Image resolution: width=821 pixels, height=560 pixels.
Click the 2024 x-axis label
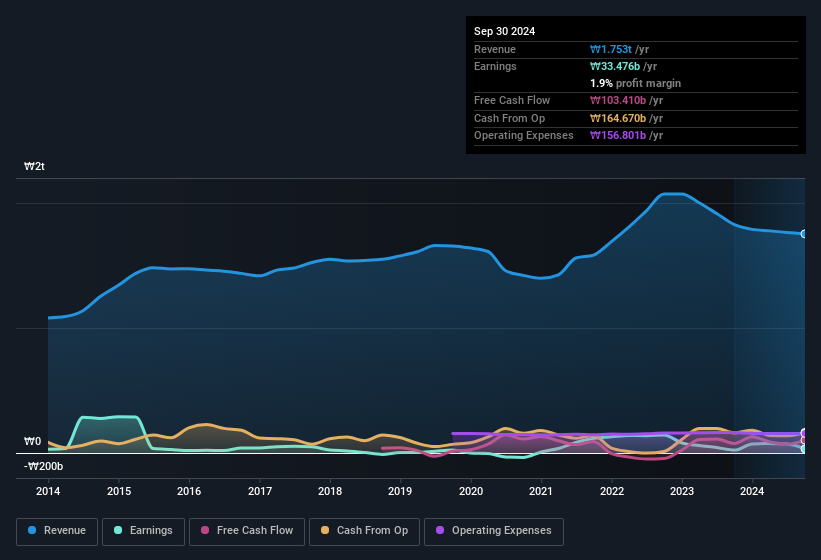[x=752, y=491]
